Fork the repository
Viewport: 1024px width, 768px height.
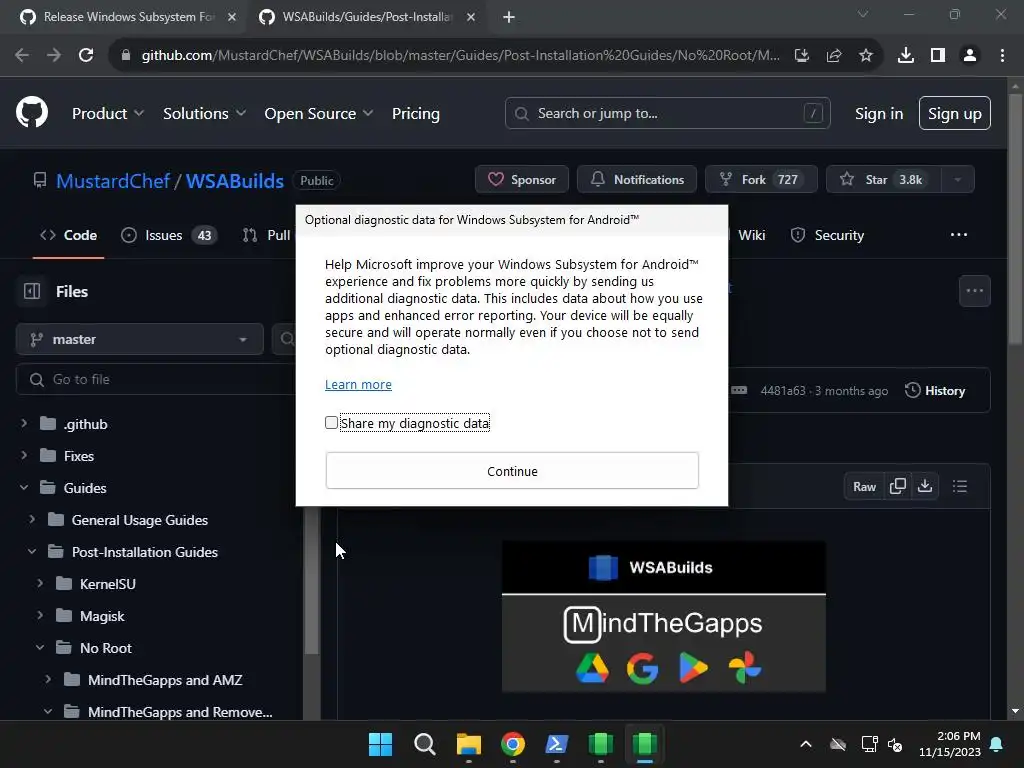tap(761, 180)
